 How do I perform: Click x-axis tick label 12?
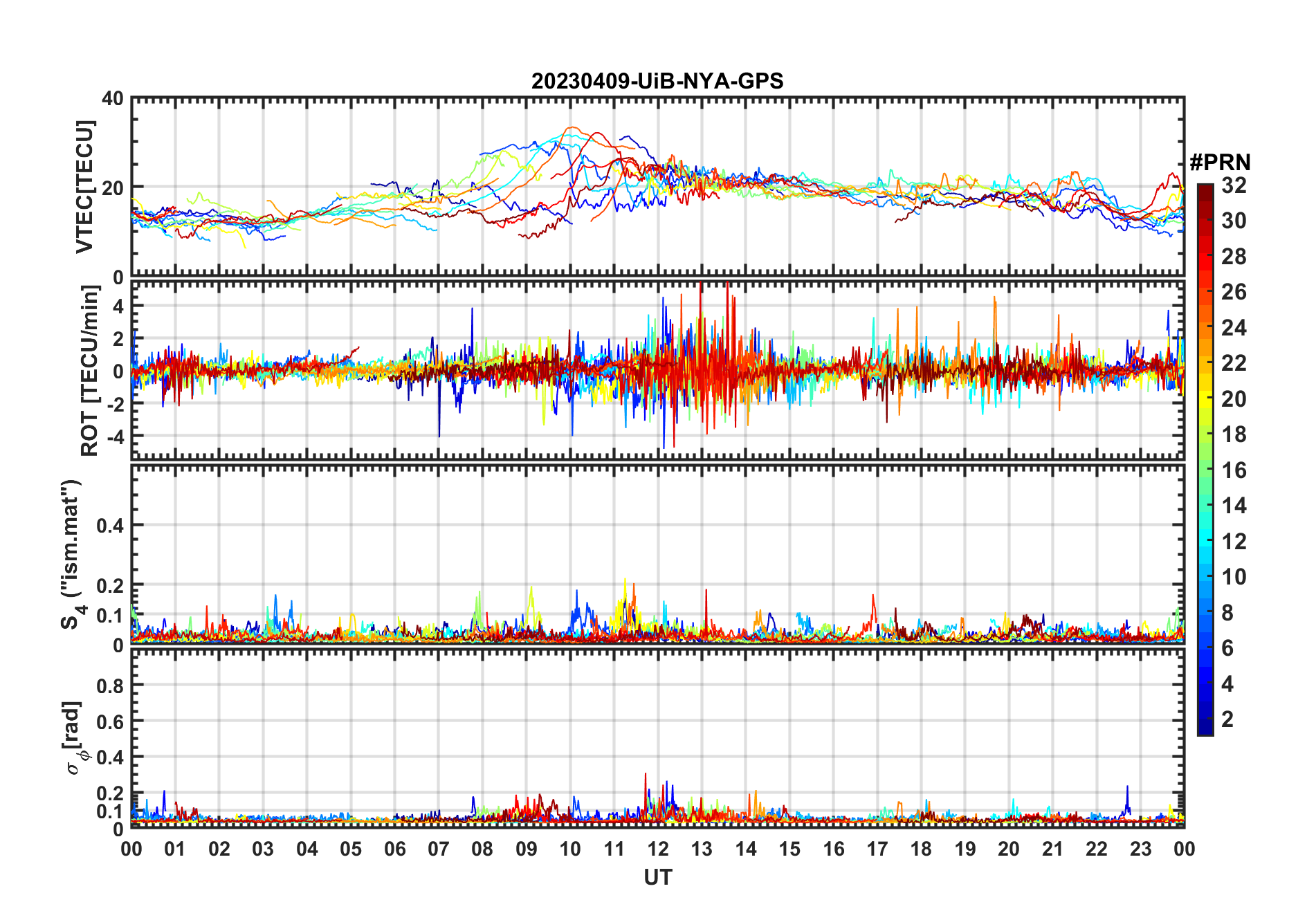[x=658, y=849]
